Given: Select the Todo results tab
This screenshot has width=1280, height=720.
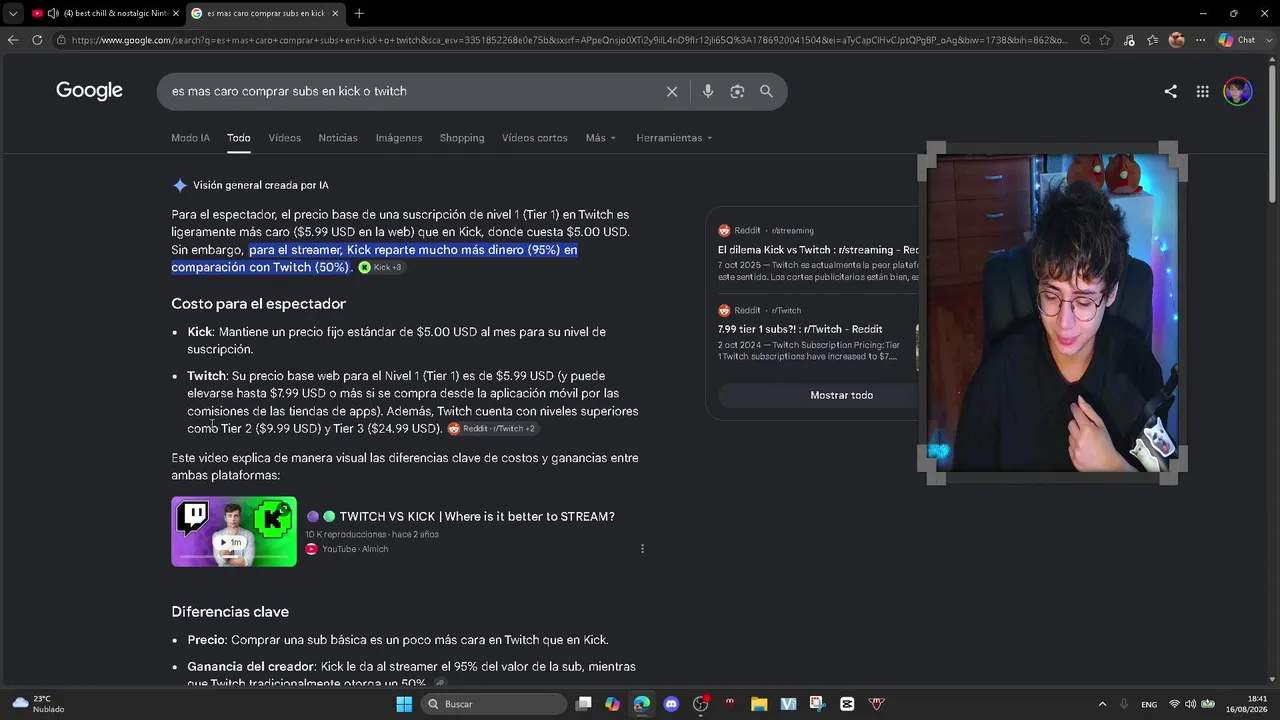Looking at the screenshot, I should point(238,138).
